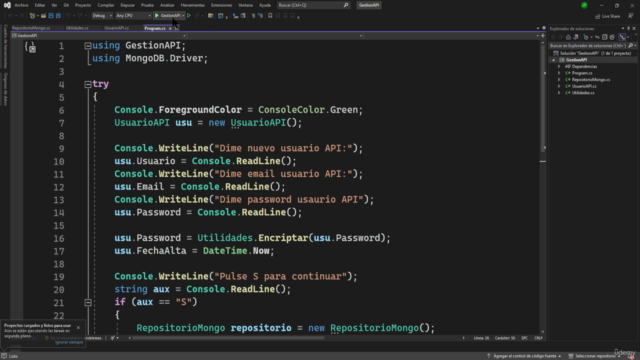
Task: Open the Proyecto menu
Action: tap(83, 5)
